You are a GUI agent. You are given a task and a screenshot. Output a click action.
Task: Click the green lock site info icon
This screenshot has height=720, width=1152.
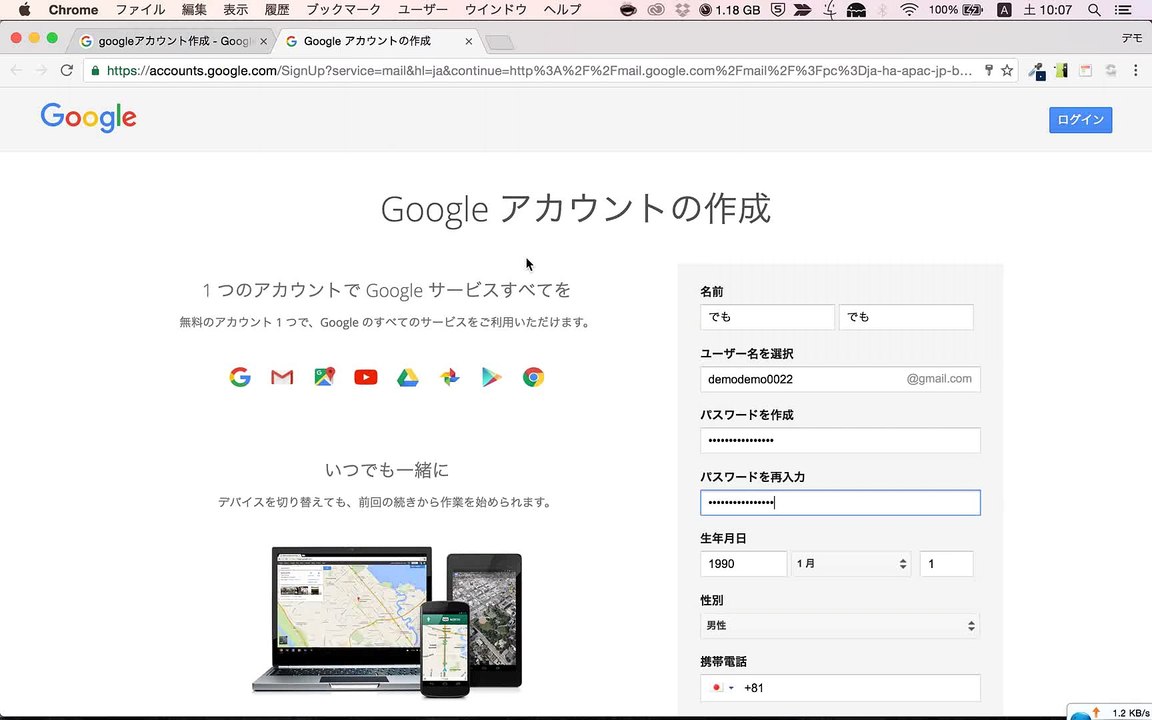95,71
